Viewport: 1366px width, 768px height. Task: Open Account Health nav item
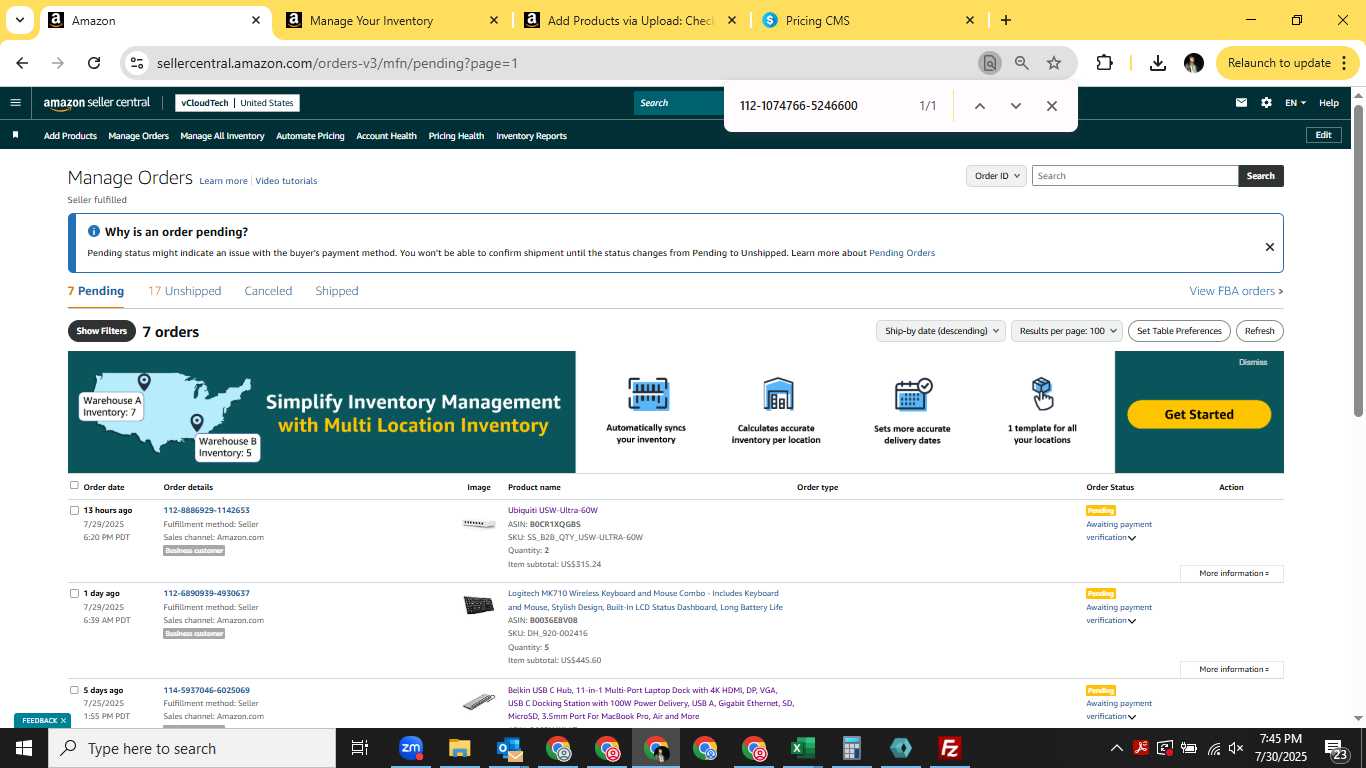pyautogui.click(x=386, y=136)
